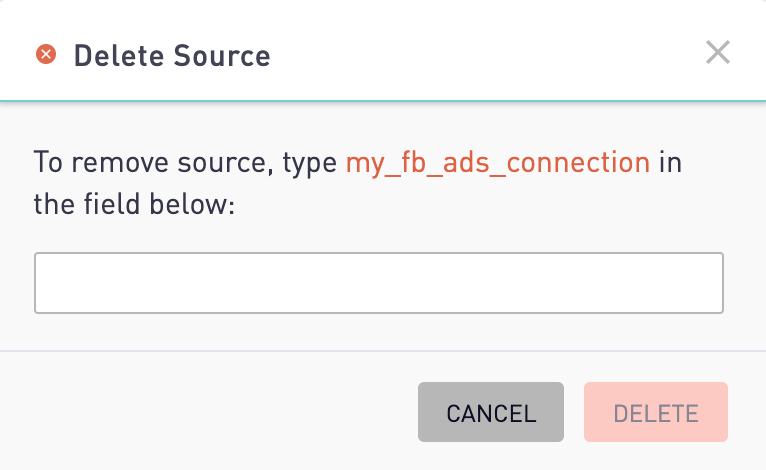
Task: Focus the source name confirmation field
Action: (x=379, y=283)
